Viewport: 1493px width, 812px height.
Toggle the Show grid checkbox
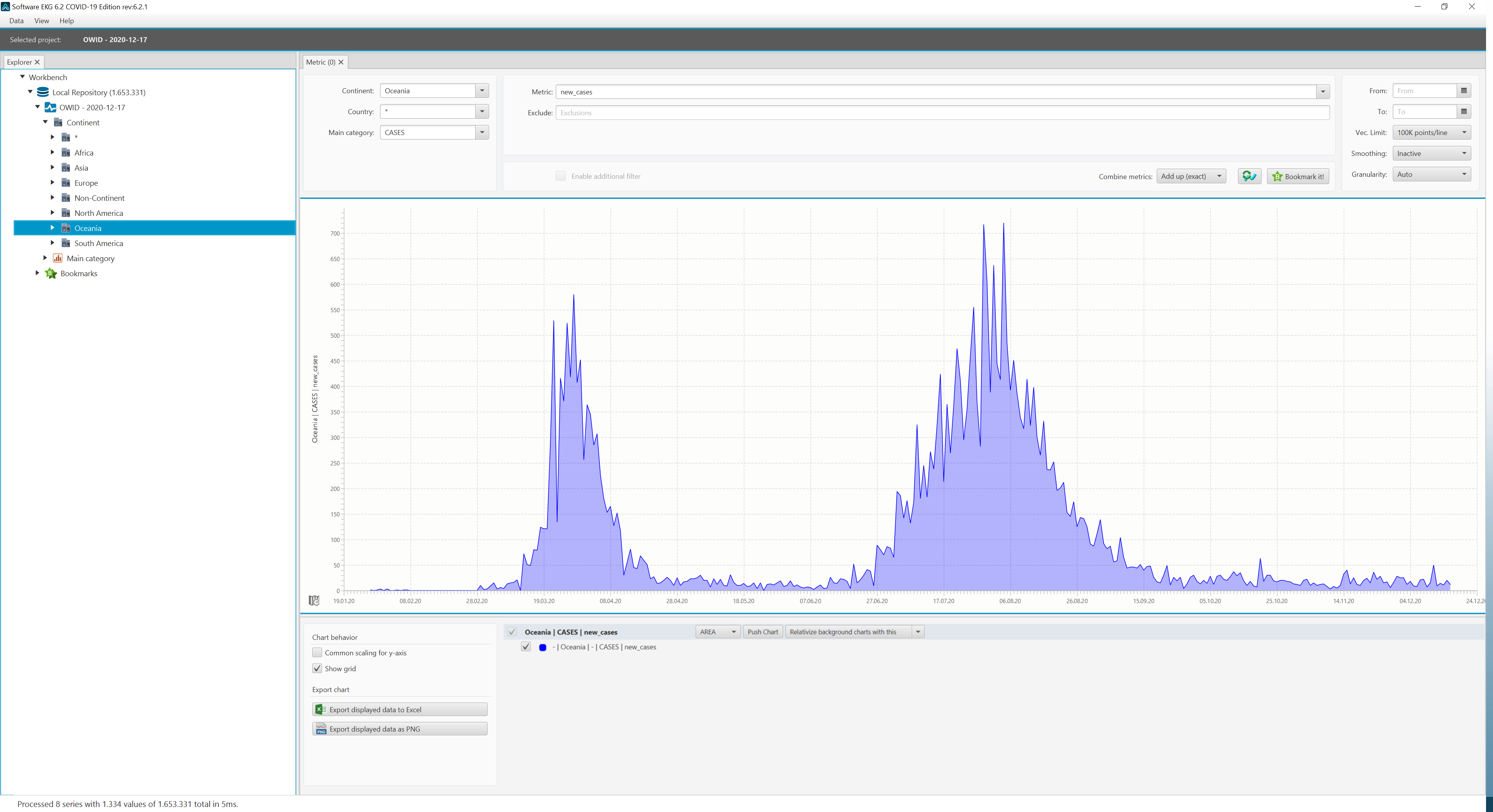click(x=317, y=668)
